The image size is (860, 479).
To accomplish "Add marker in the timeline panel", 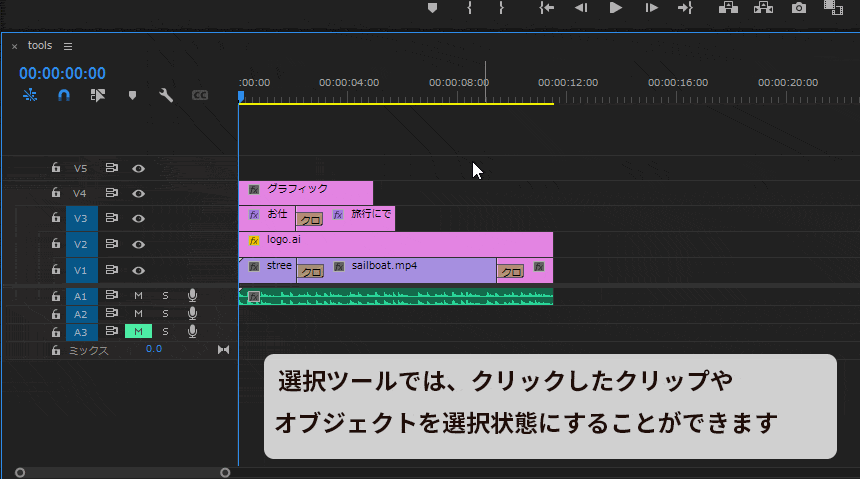I will click(132, 95).
